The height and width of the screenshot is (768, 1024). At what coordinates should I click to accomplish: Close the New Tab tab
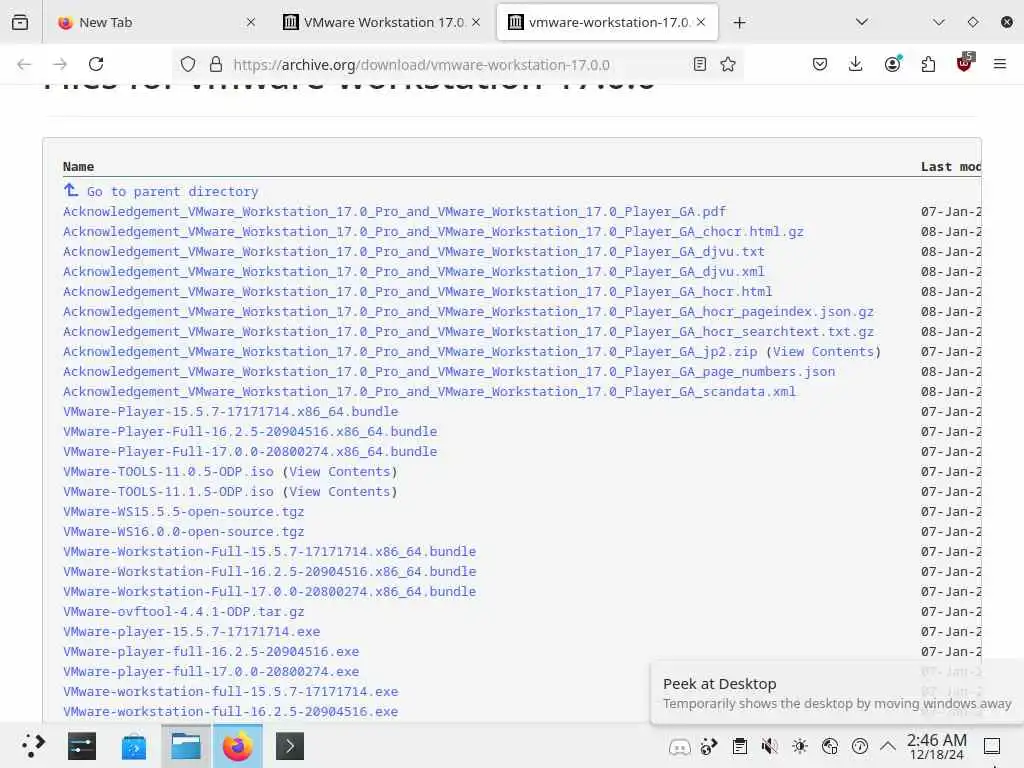[x=251, y=22]
